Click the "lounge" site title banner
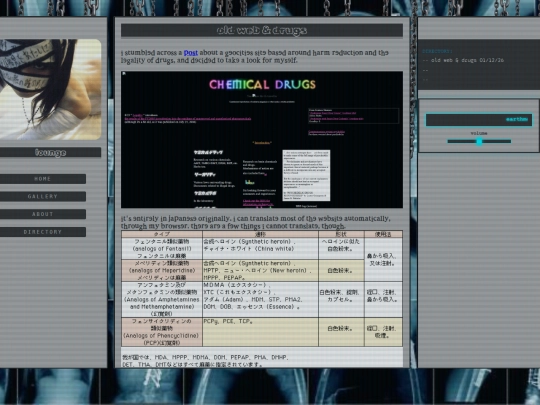 tap(50, 153)
